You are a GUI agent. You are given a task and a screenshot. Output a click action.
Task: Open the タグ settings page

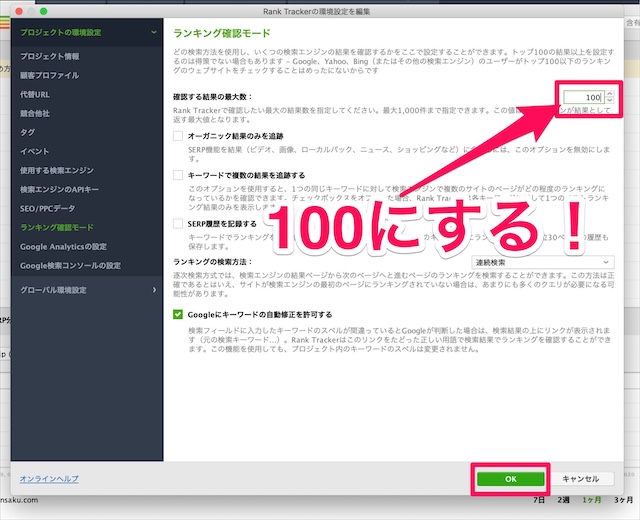[x=27, y=132]
